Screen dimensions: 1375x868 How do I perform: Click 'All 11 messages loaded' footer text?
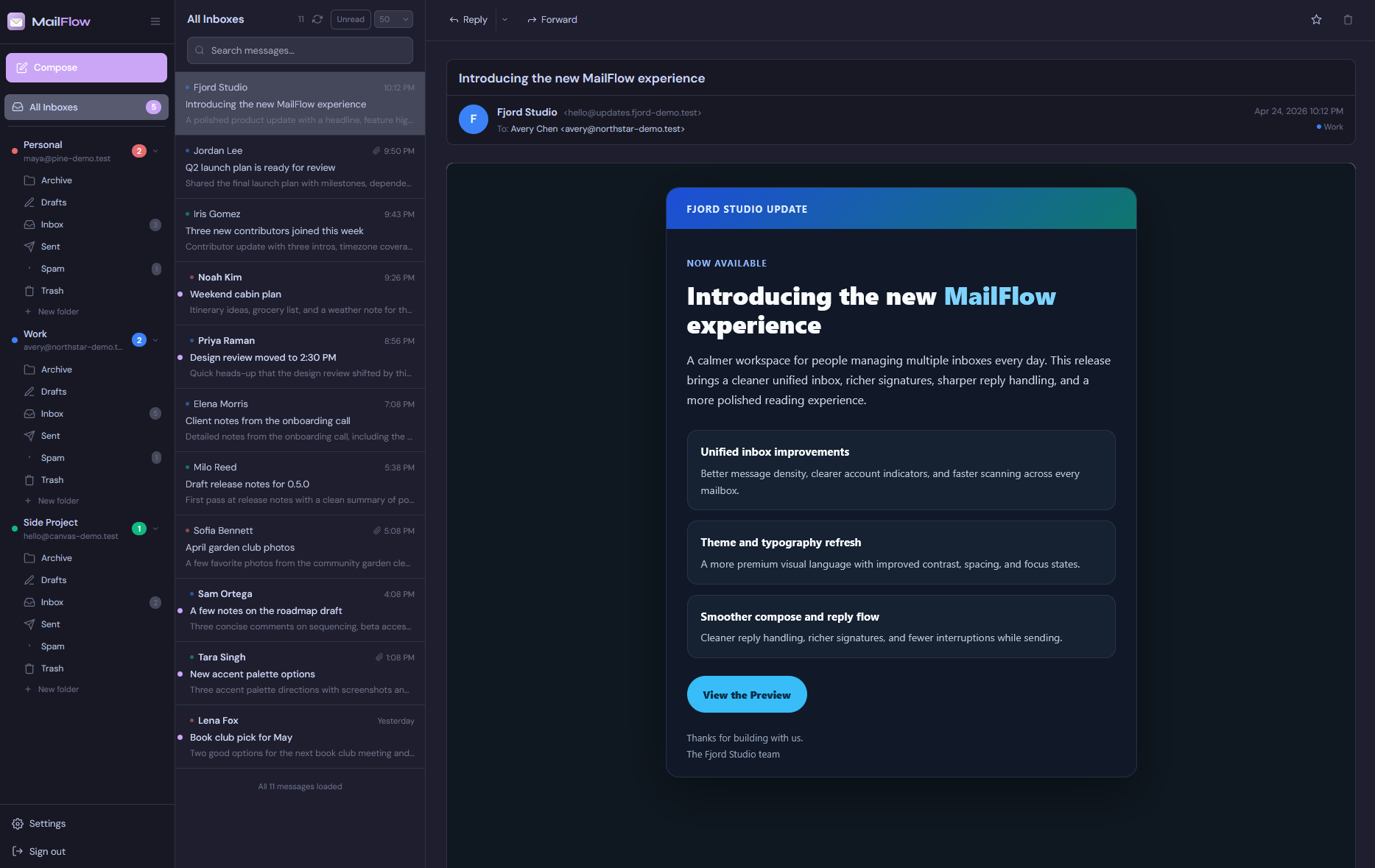point(300,787)
